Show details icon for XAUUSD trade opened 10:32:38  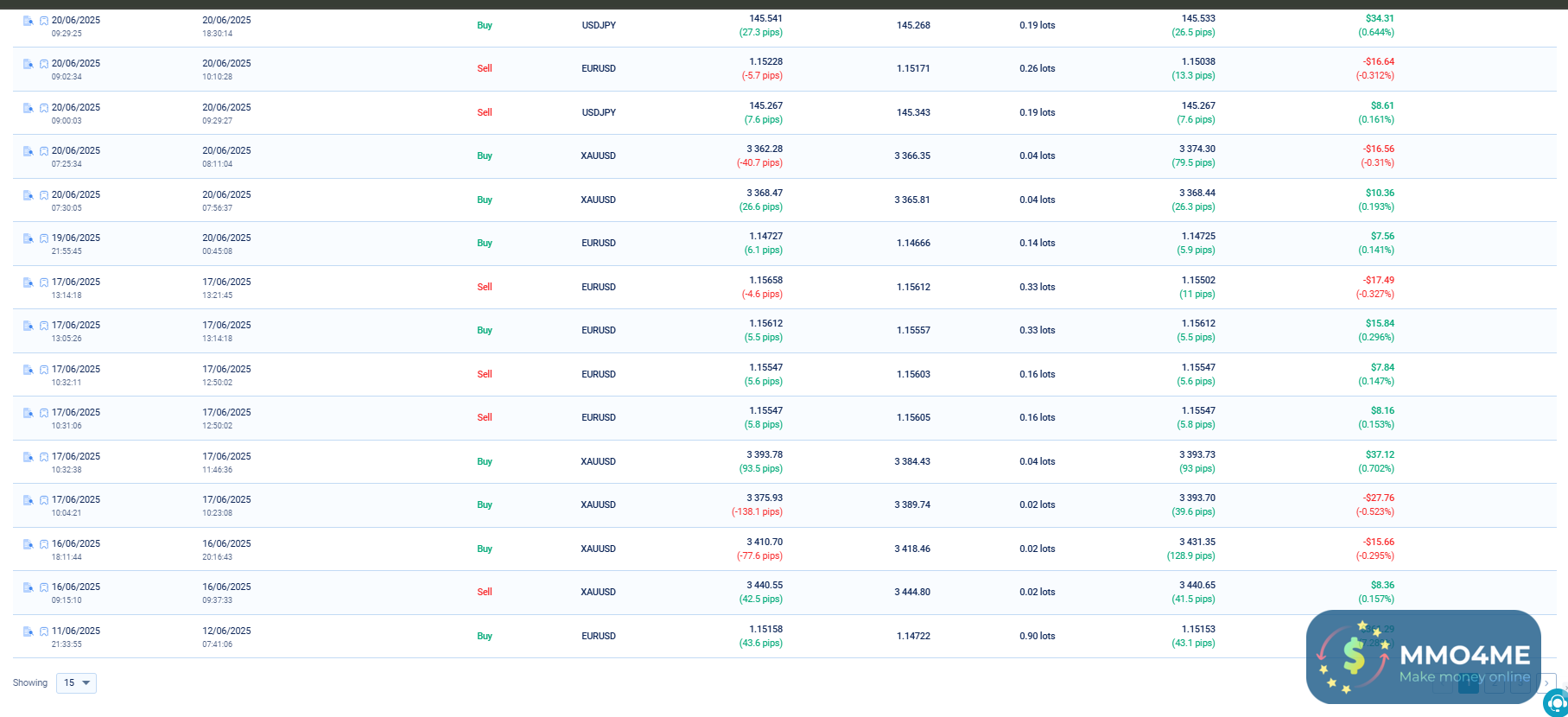click(x=28, y=457)
